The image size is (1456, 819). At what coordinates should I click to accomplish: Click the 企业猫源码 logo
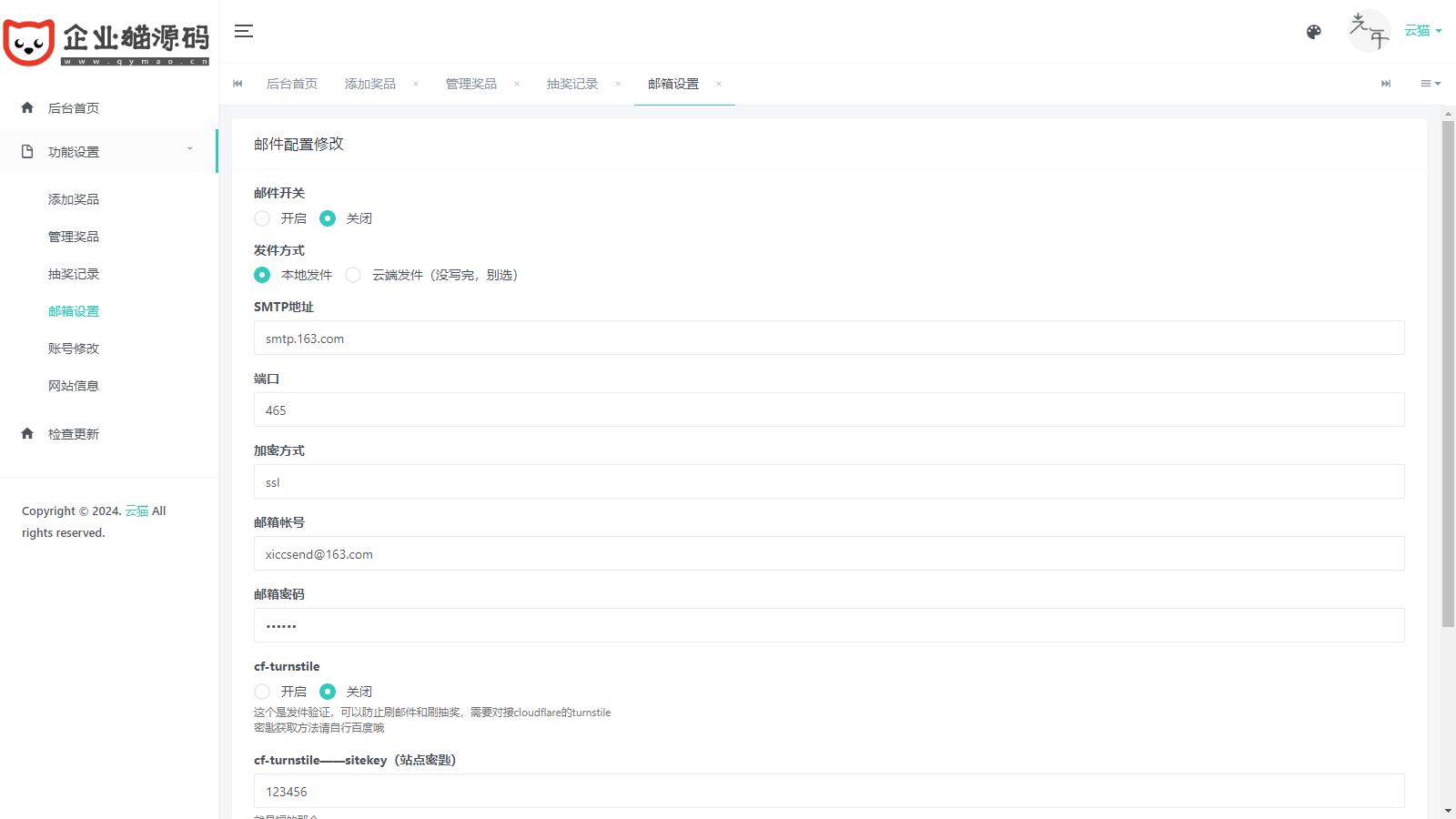click(106, 42)
